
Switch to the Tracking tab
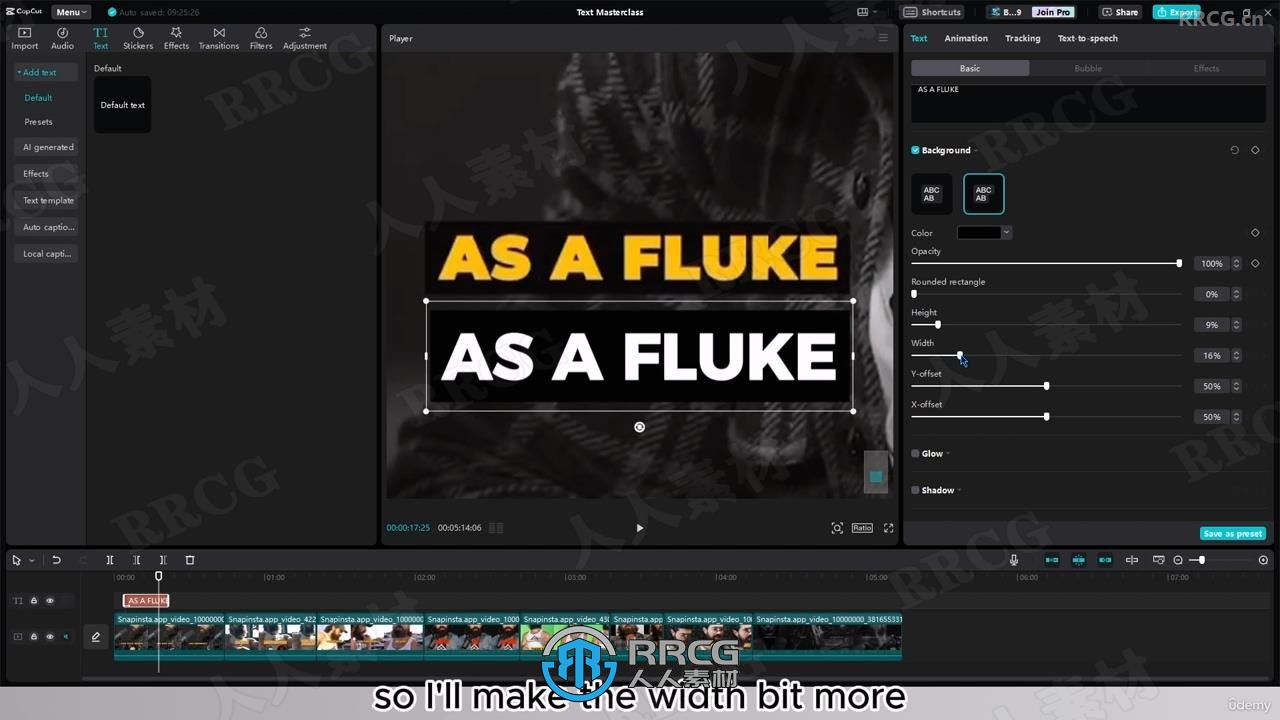click(1022, 38)
